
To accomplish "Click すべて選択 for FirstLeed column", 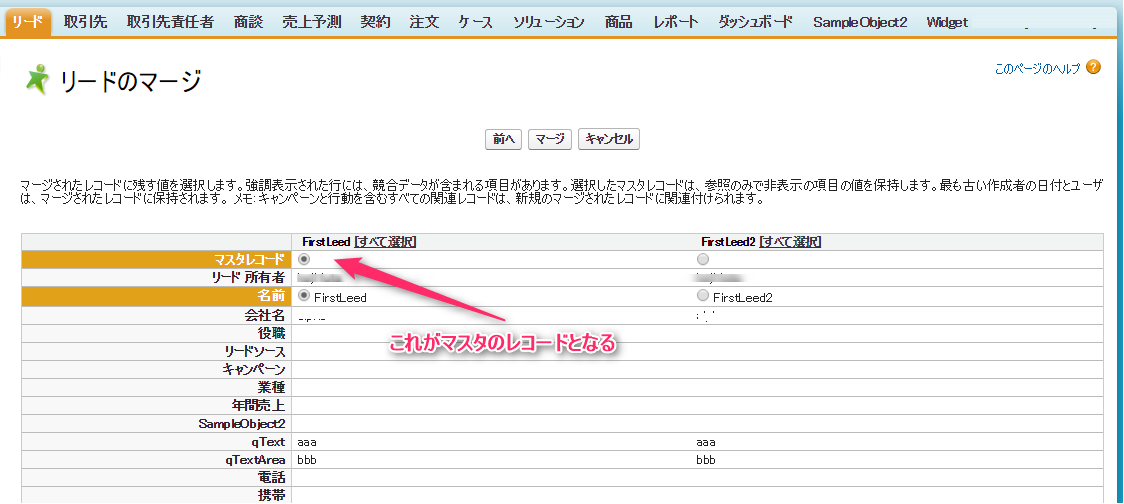I will pos(386,242).
